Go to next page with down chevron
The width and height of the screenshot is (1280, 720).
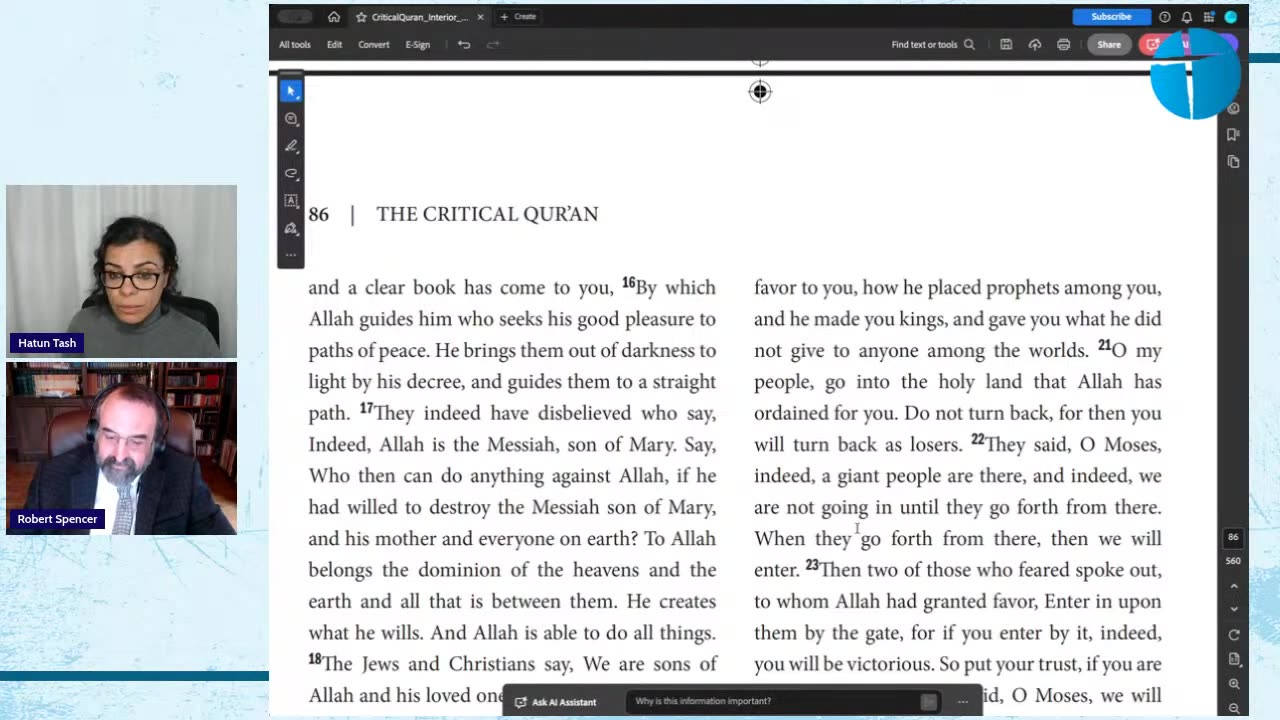[x=1233, y=609]
